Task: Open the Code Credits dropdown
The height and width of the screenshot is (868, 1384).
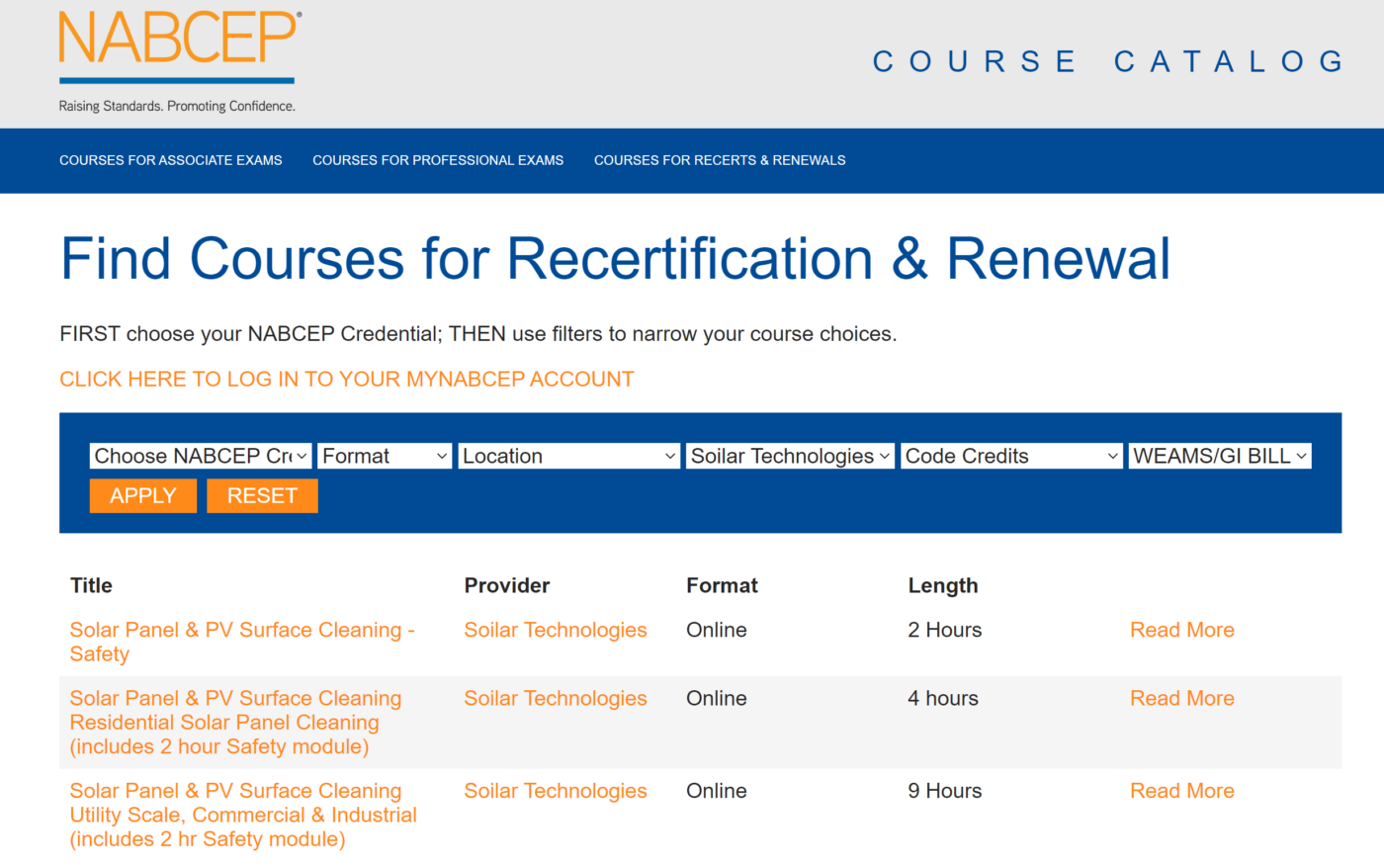Action: pyautogui.click(x=1011, y=456)
